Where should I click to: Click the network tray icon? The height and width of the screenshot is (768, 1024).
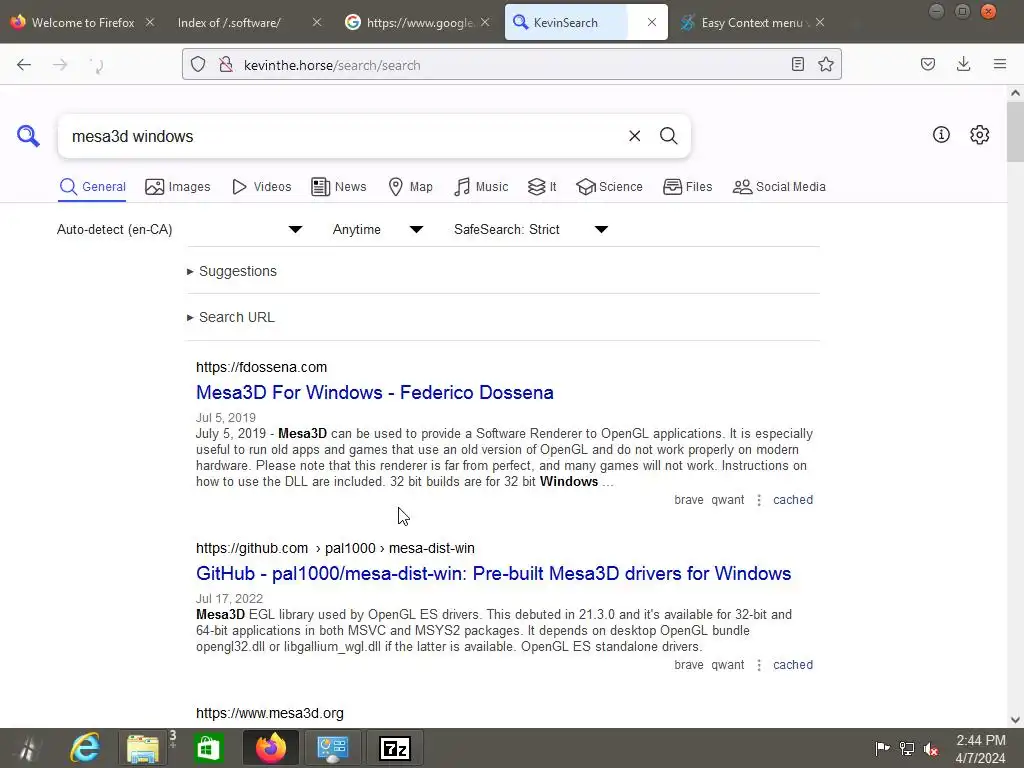point(906,748)
